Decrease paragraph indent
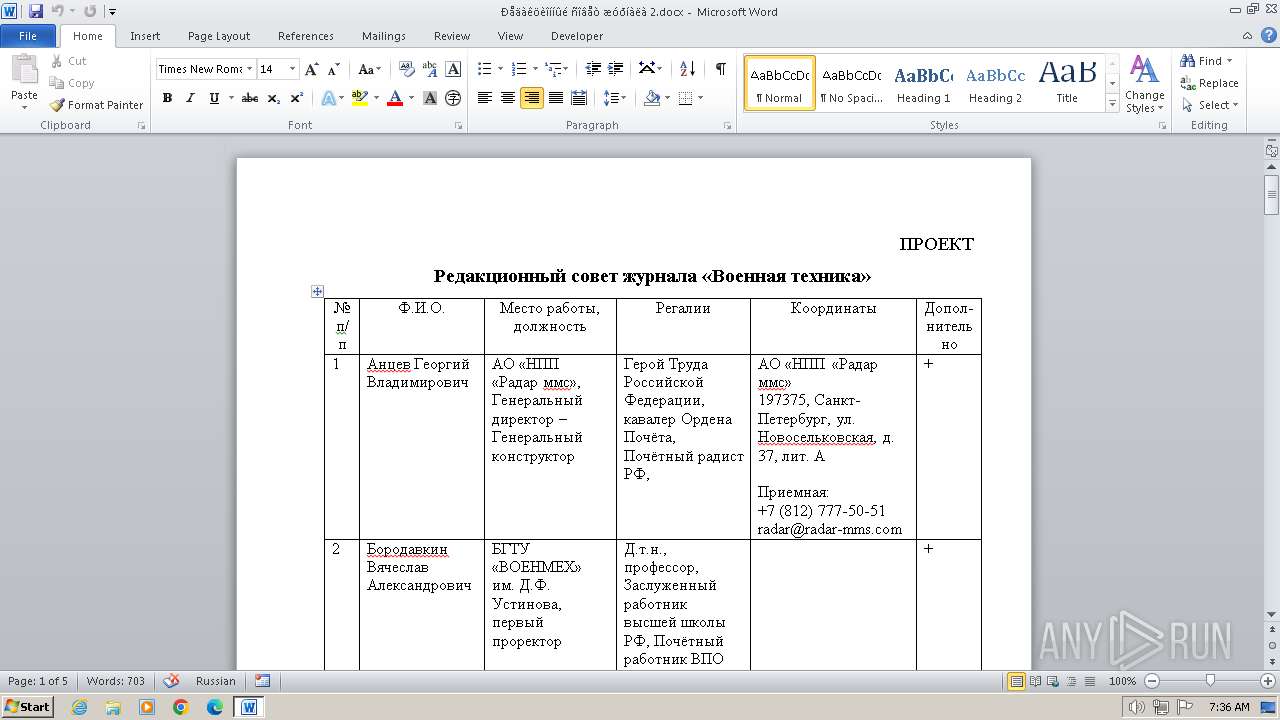The height and width of the screenshot is (720, 1280). point(593,69)
